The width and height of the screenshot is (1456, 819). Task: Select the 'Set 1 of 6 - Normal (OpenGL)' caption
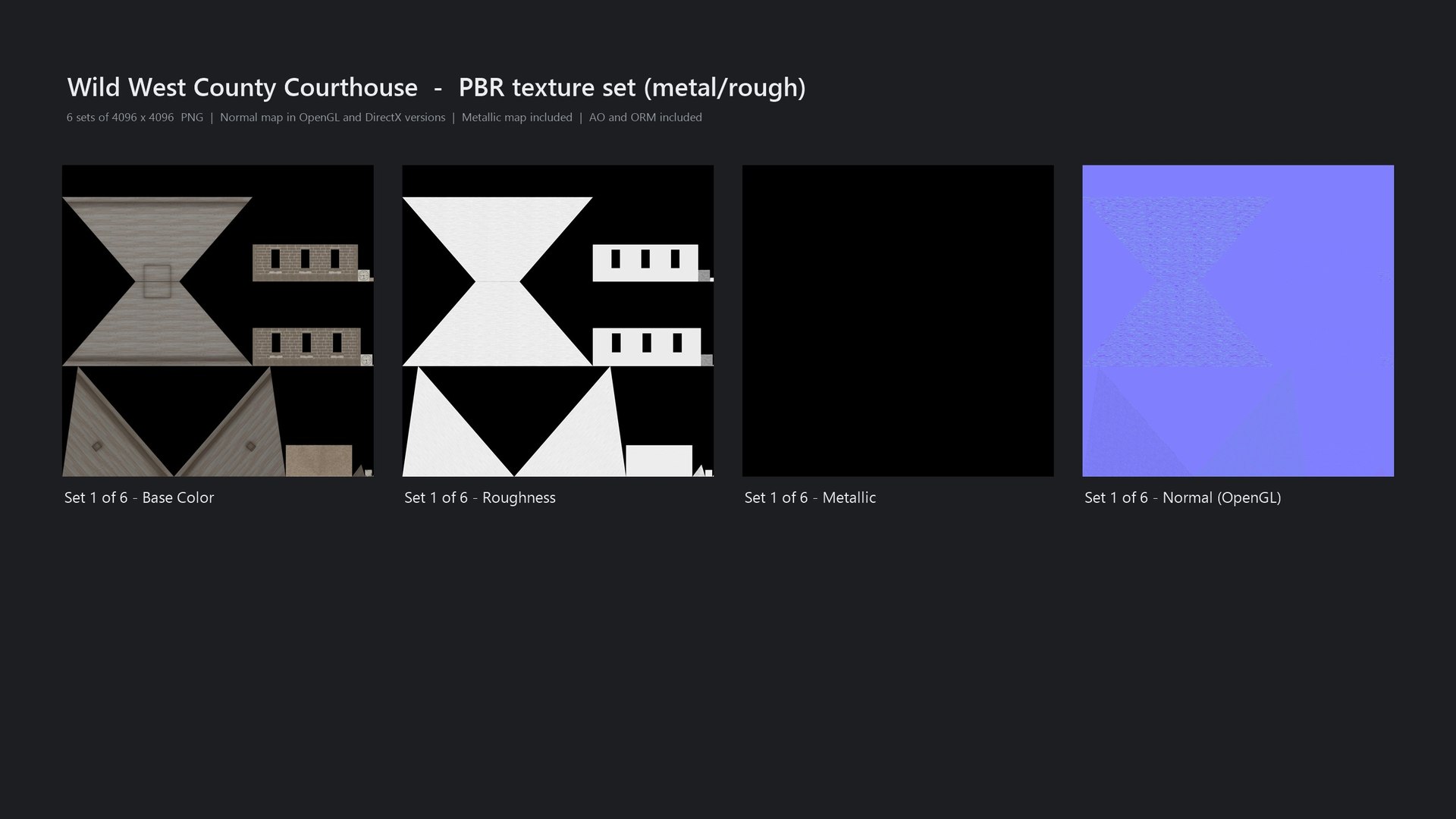pos(1182,498)
